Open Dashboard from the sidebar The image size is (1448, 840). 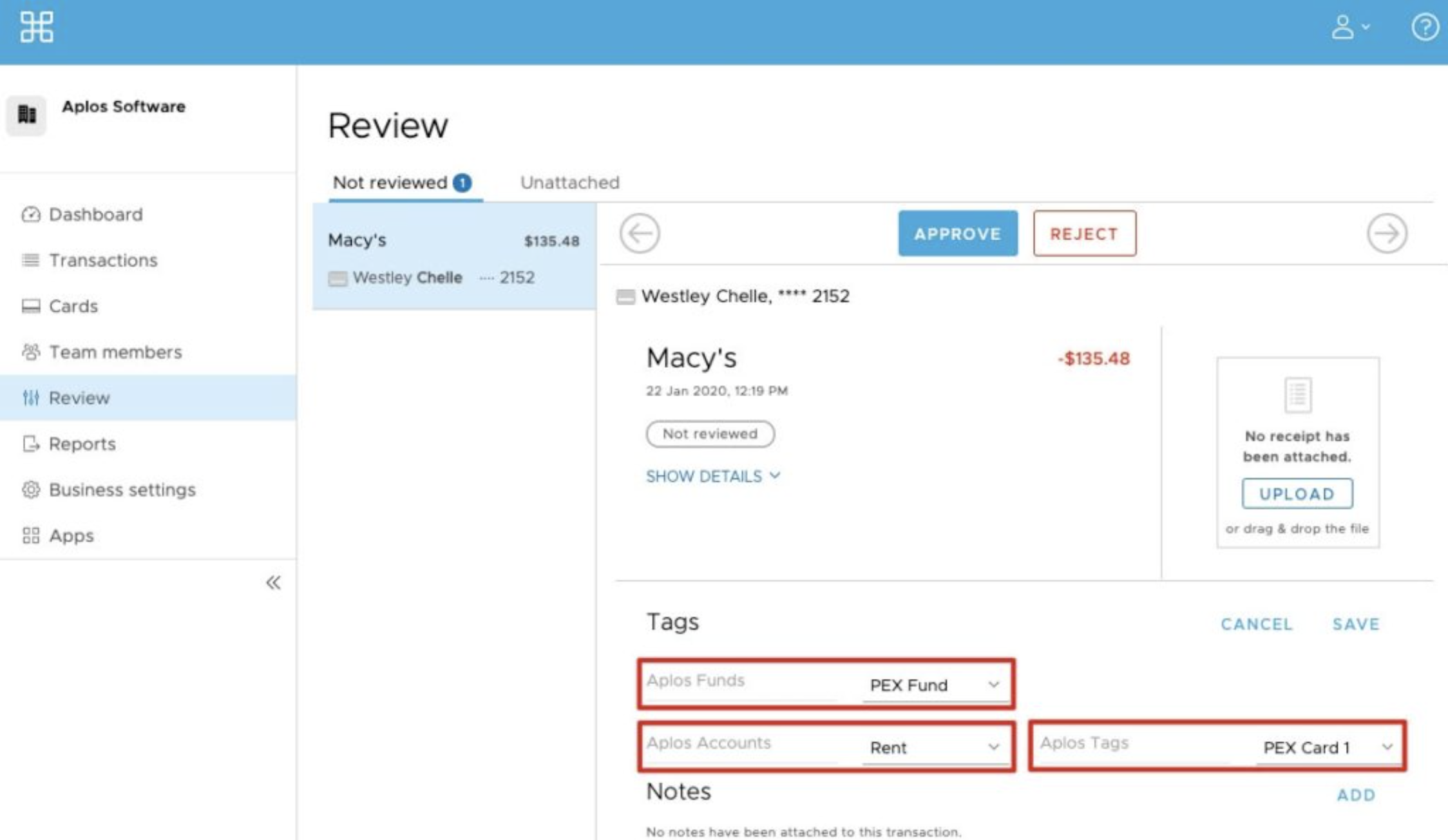tap(95, 215)
